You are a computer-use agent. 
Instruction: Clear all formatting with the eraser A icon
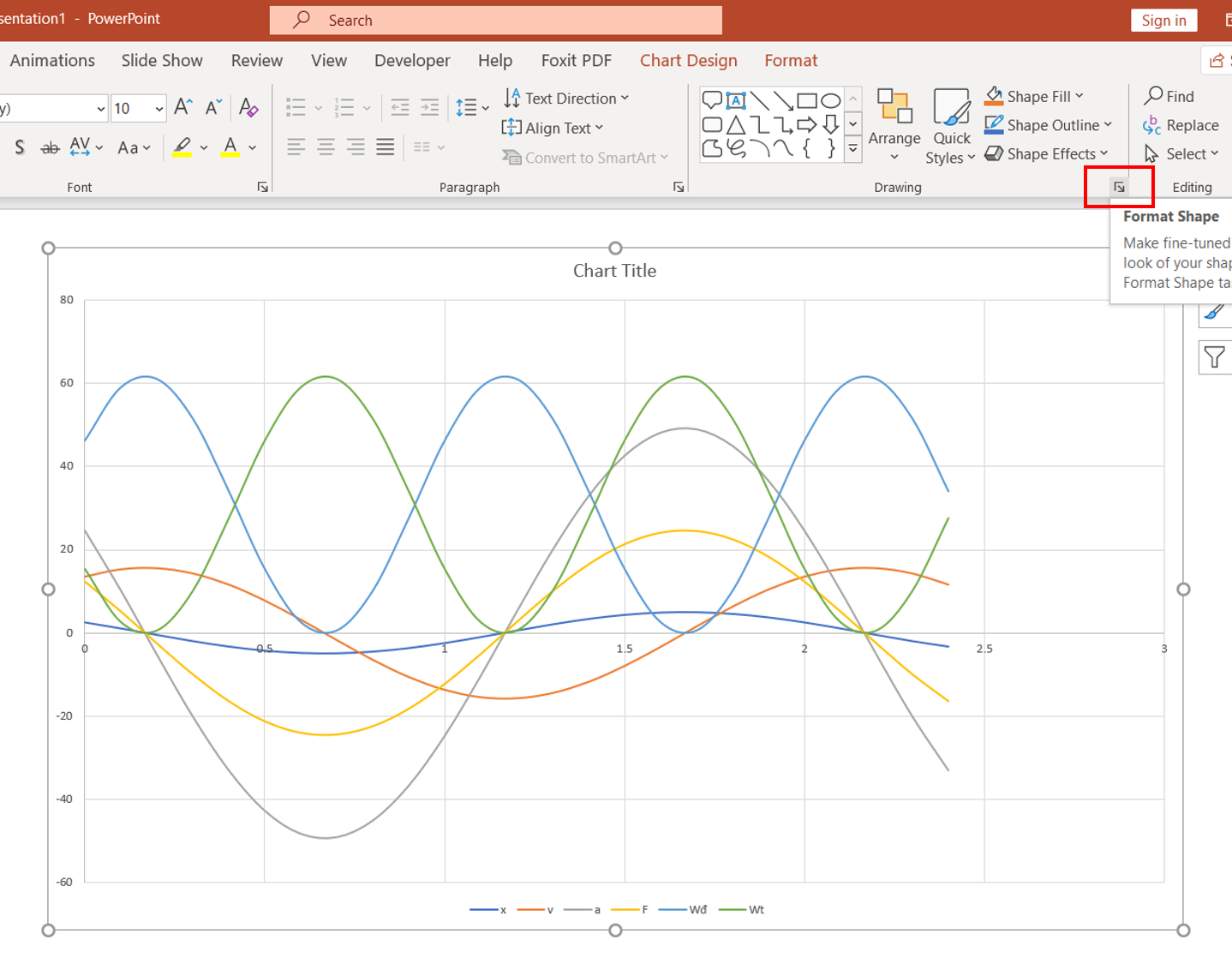tap(248, 107)
